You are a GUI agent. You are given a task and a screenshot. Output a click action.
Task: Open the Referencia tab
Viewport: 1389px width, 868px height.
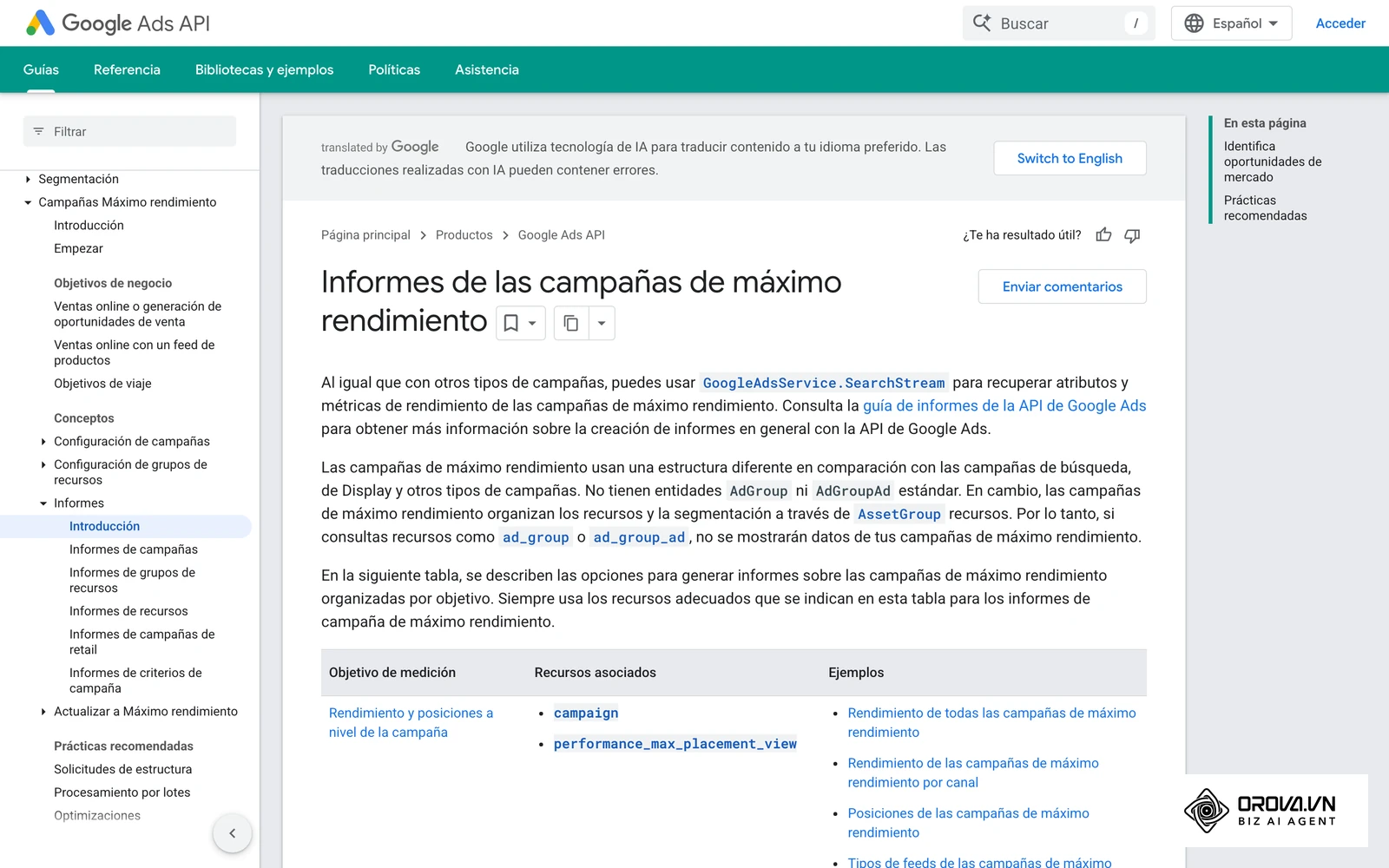click(x=127, y=69)
